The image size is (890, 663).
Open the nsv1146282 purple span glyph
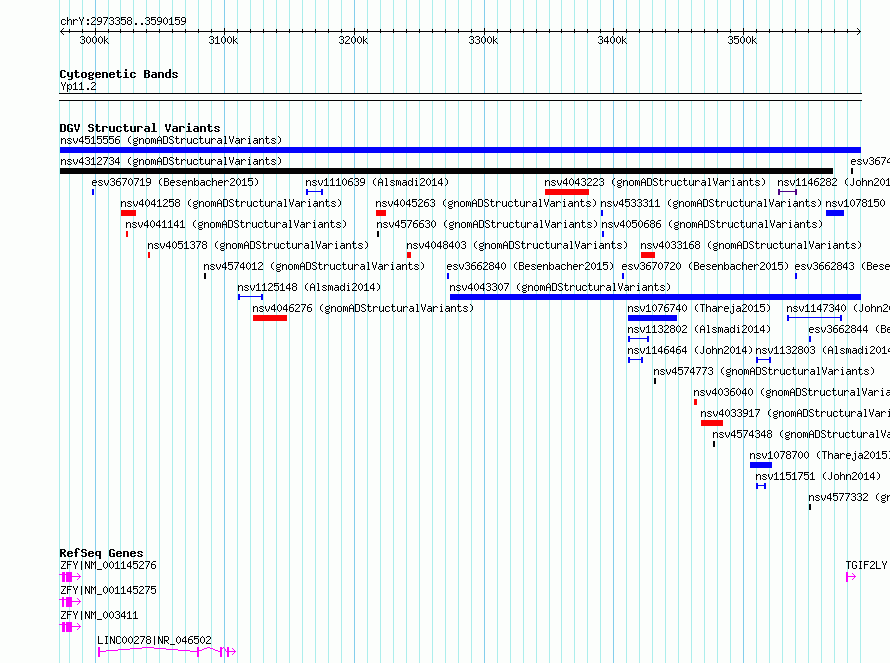tap(787, 192)
